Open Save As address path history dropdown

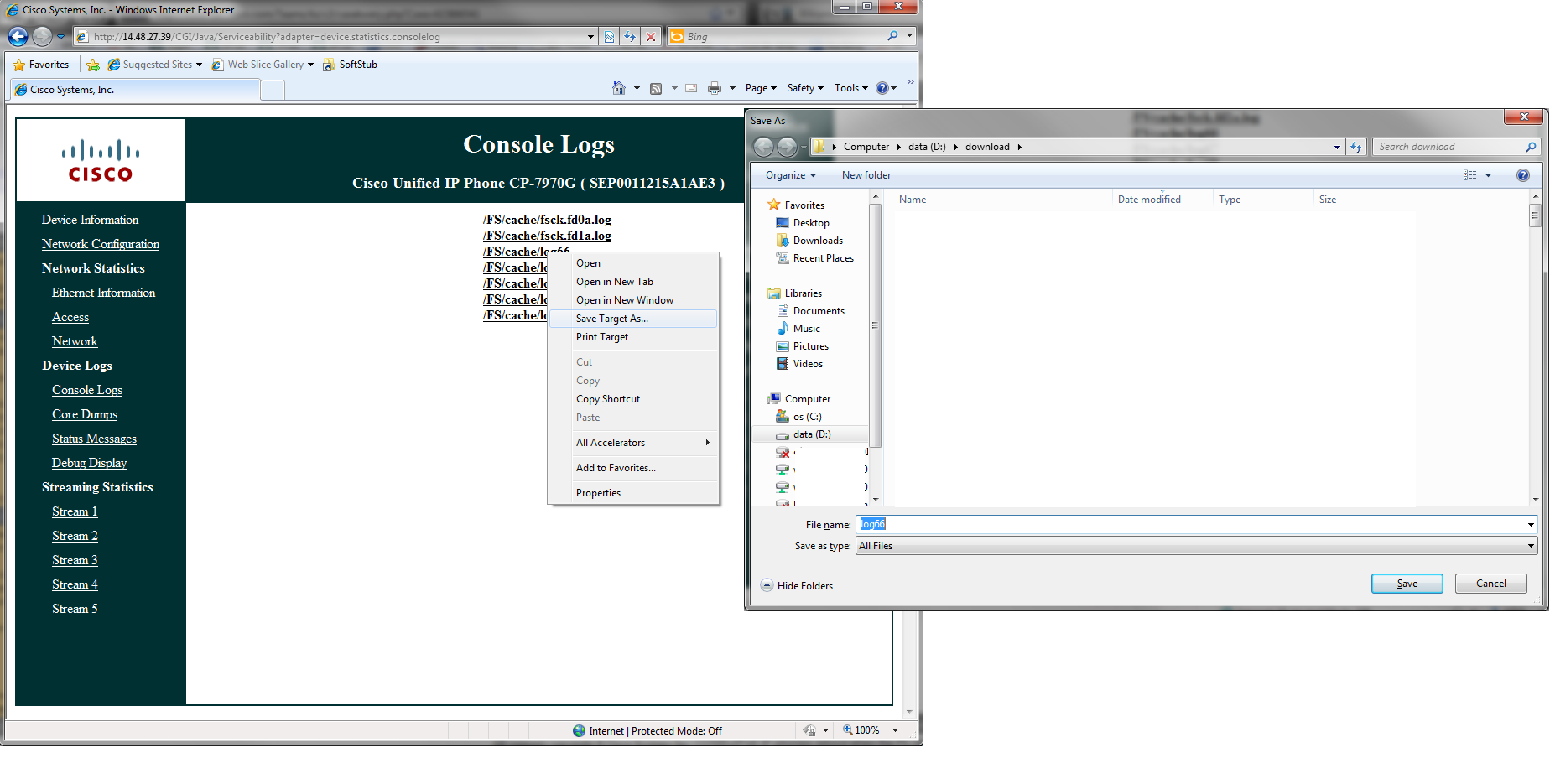[1337, 147]
